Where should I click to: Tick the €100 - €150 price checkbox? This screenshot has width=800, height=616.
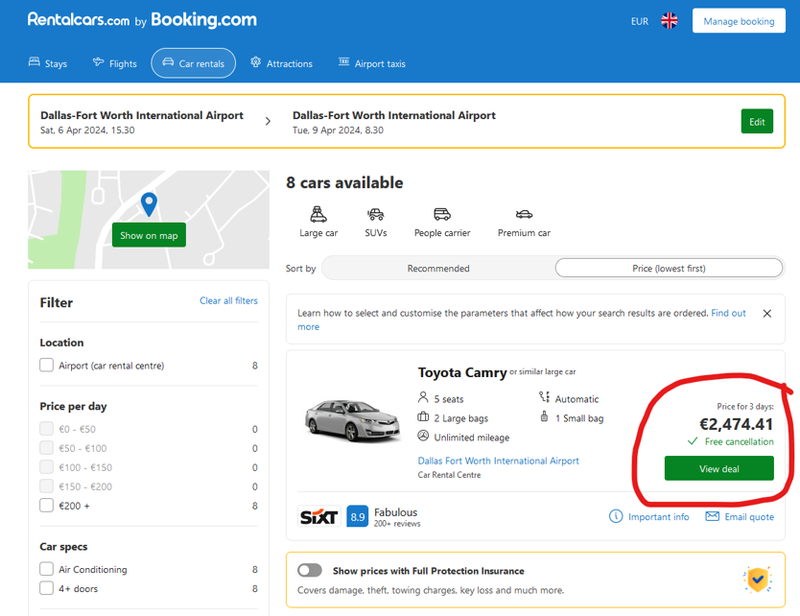tap(46, 467)
